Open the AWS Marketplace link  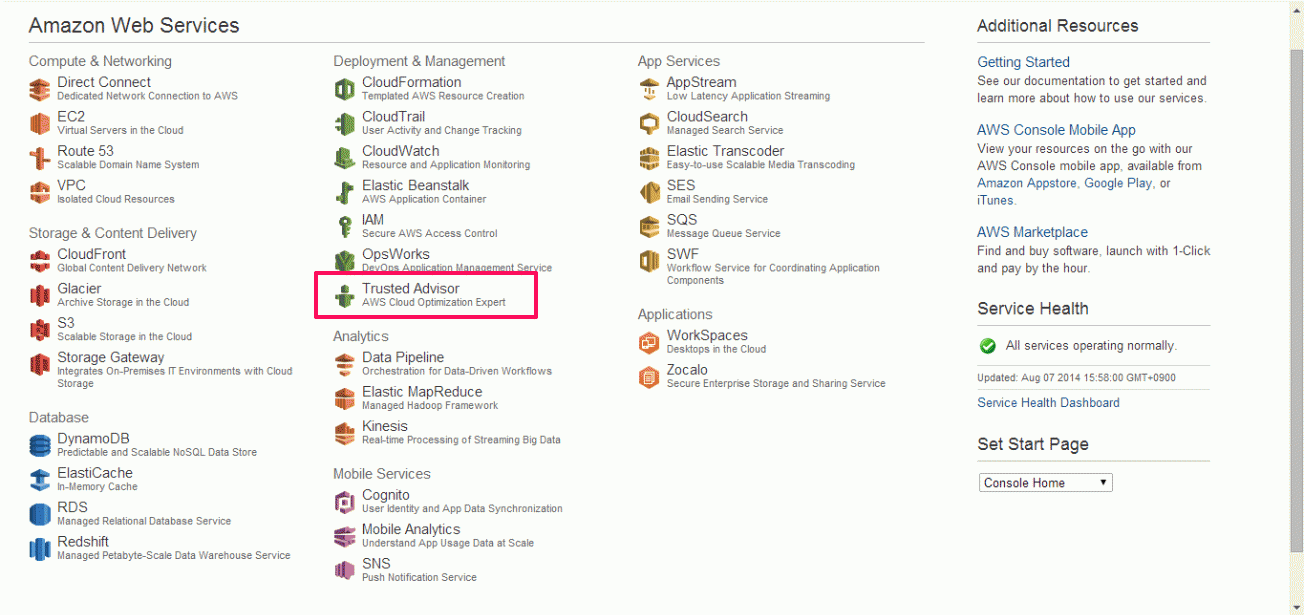point(1032,232)
